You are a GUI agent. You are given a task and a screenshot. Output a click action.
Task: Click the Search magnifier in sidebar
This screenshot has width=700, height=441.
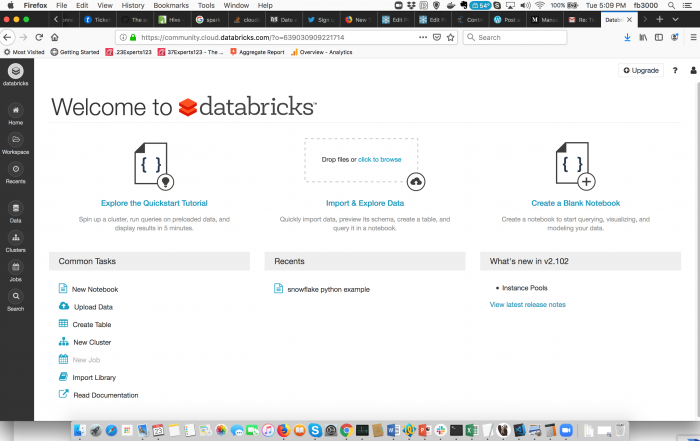pyautogui.click(x=15, y=298)
